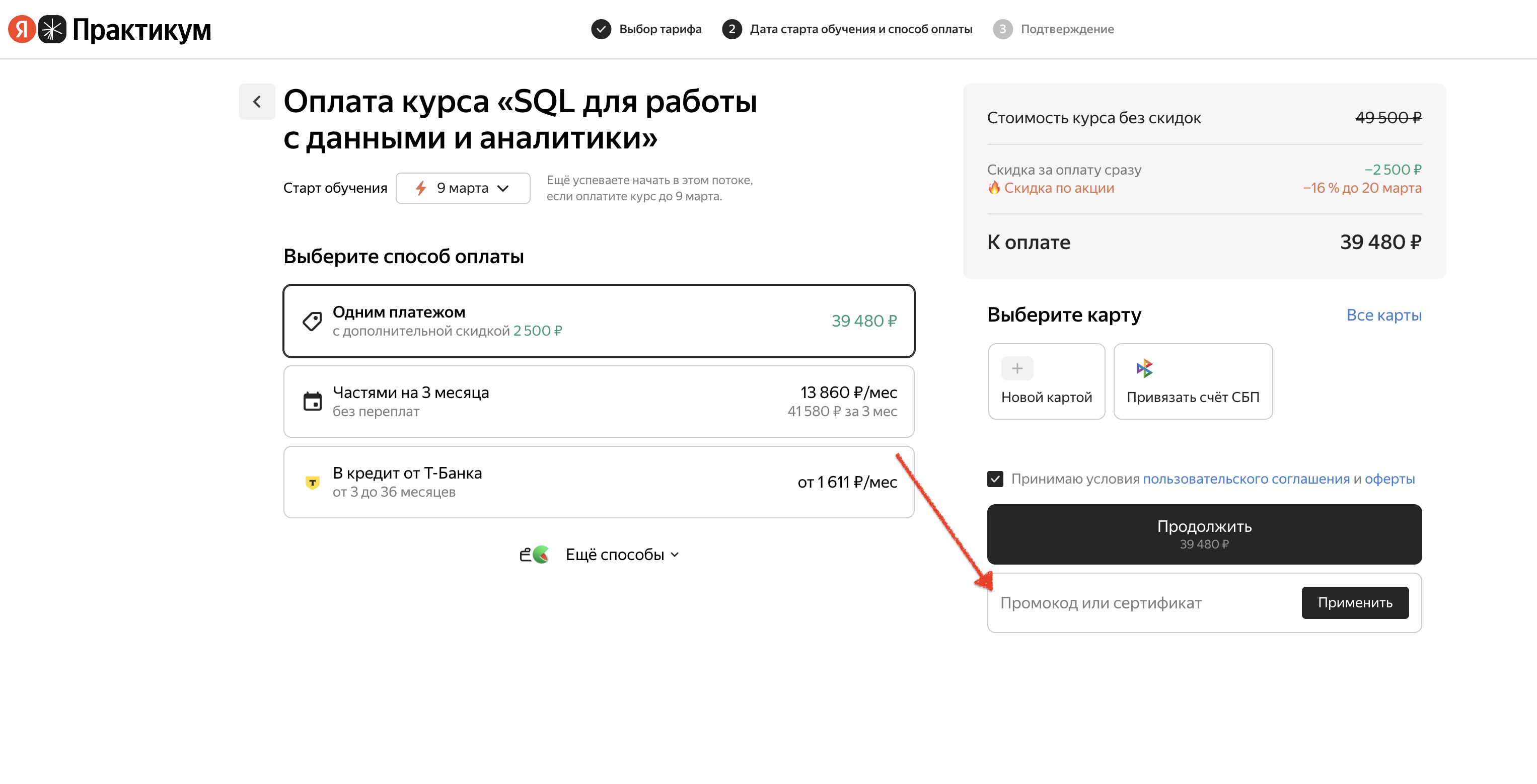Click the Применить promo code button

(x=1354, y=603)
